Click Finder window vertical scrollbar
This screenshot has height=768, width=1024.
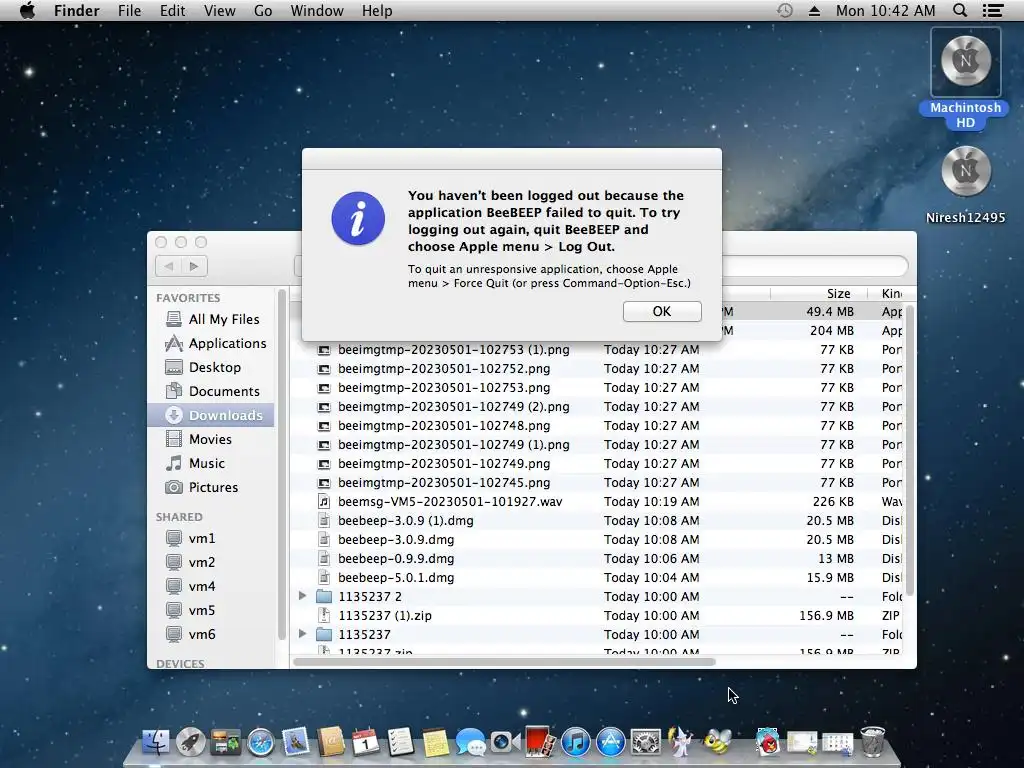click(909, 451)
